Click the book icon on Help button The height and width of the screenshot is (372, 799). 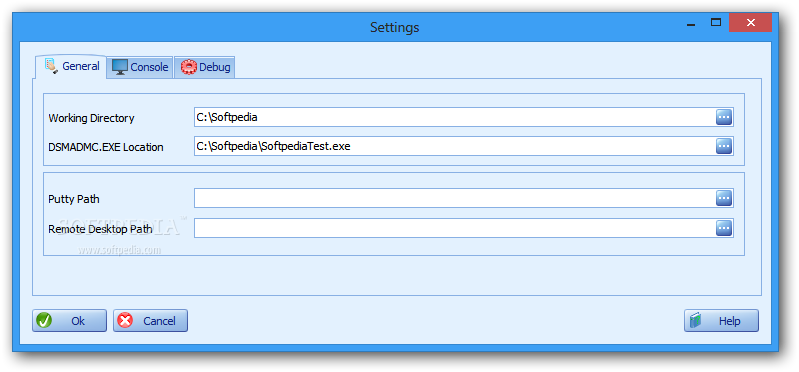(696, 321)
